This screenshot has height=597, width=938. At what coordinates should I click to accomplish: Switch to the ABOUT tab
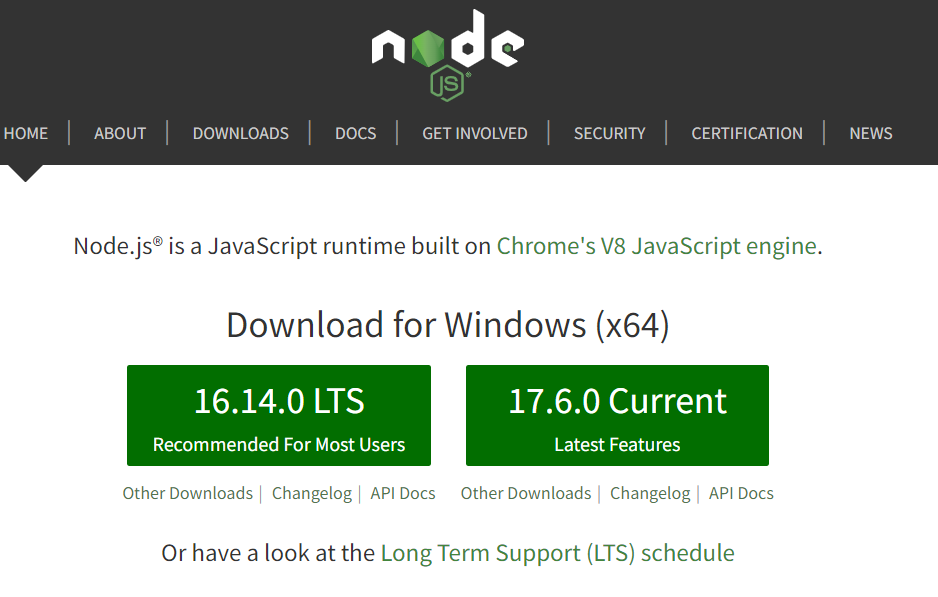click(119, 133)
